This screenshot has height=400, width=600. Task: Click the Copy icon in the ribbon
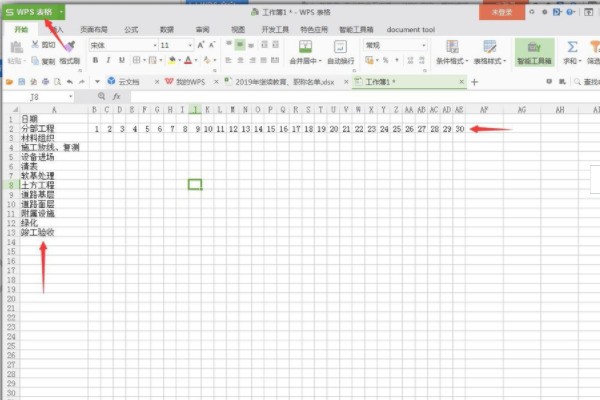pyautogui.click(x=35, y=60)
